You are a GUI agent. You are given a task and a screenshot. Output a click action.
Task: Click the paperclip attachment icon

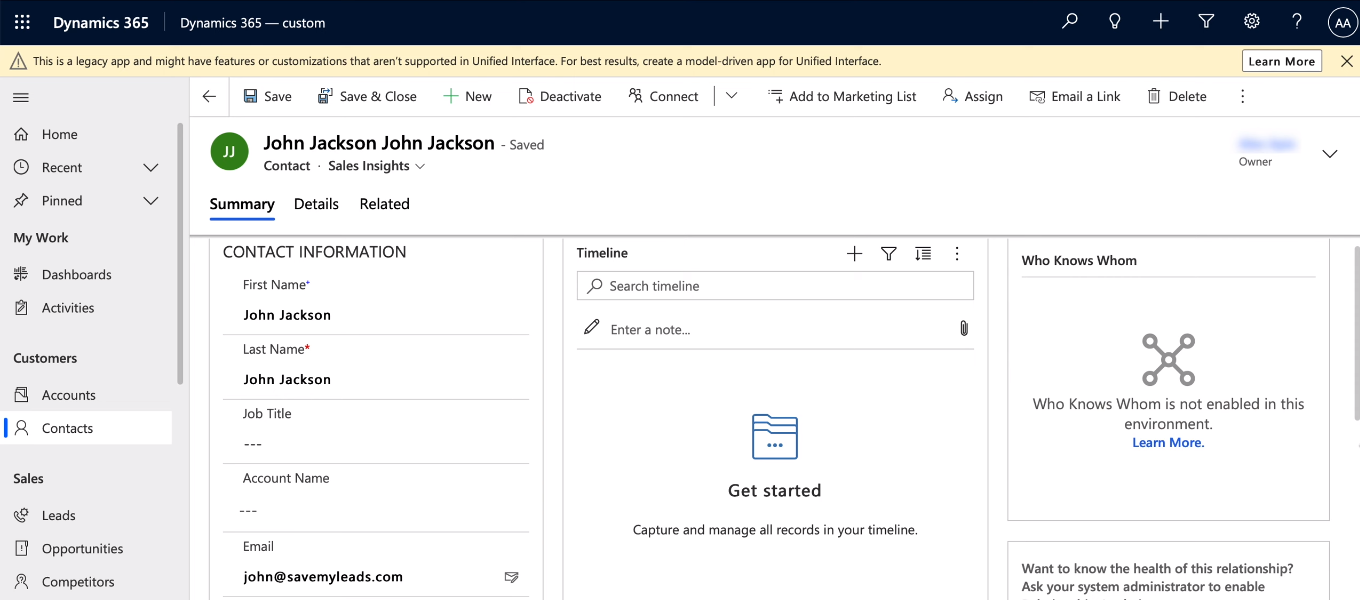tap(964, 328)
